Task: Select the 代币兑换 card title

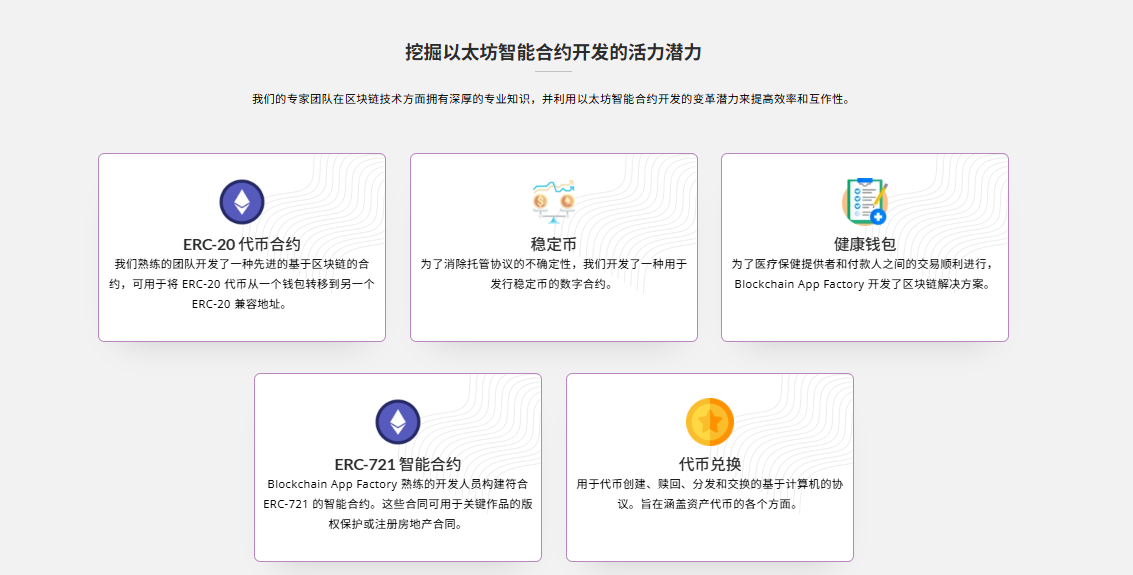Action: [709, 464]
